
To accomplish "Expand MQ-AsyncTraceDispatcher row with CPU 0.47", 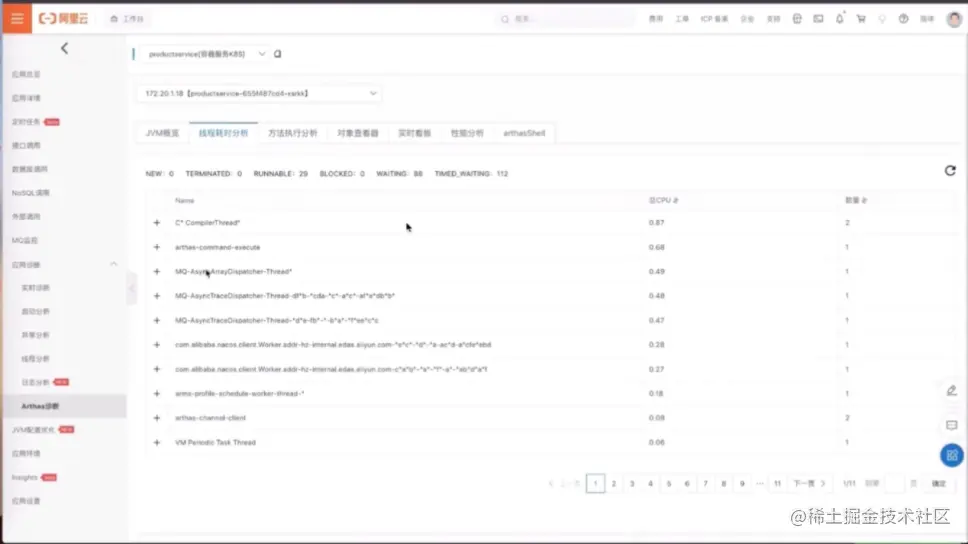I will pos(157,320).
